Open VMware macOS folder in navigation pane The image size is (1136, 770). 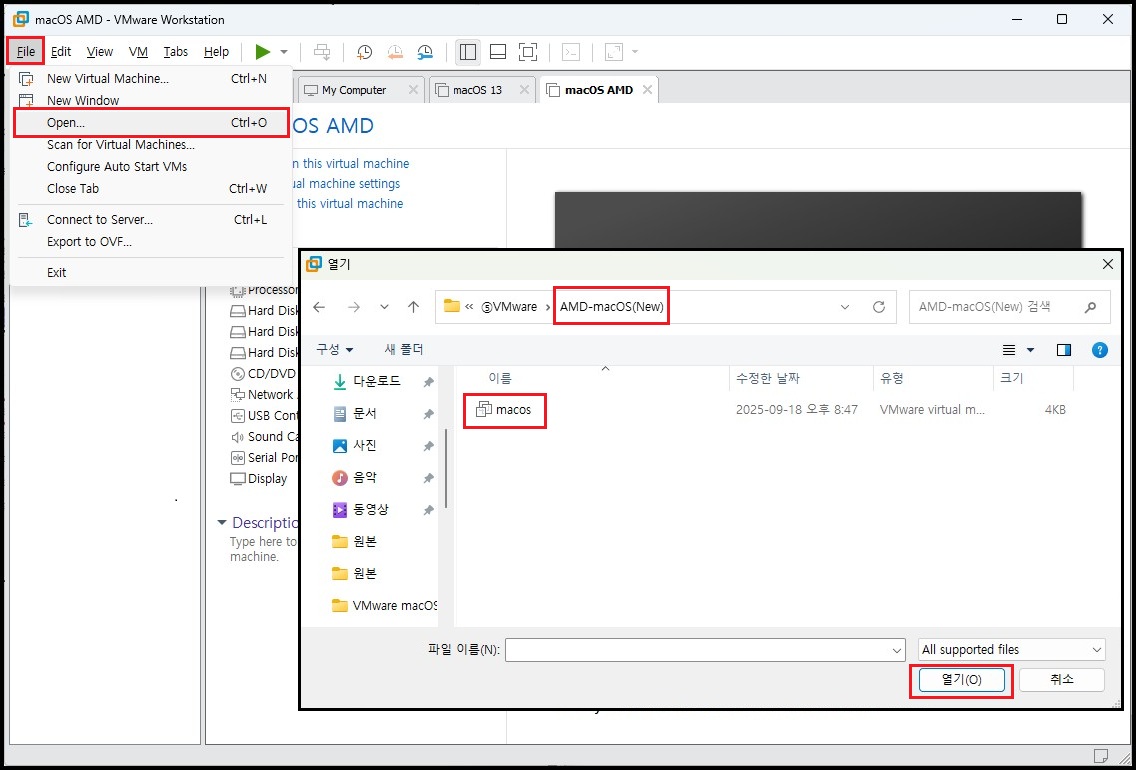click(384, 606)
